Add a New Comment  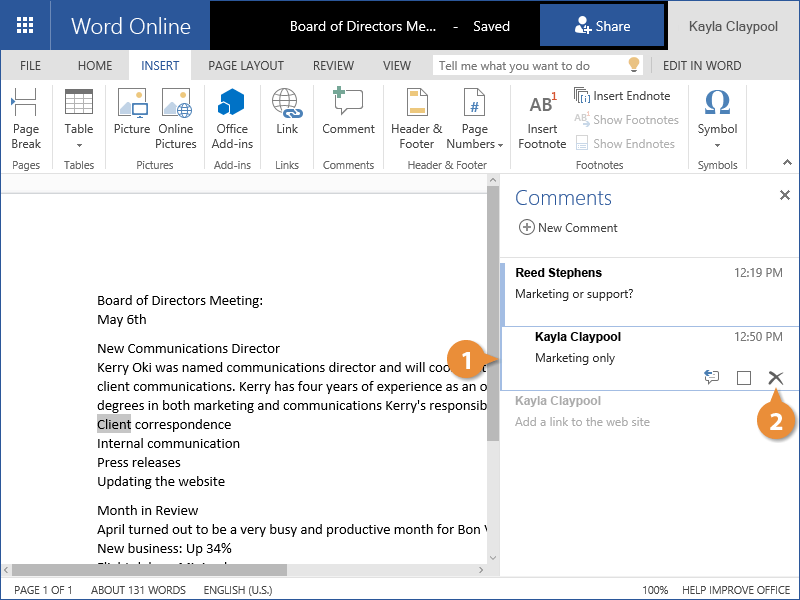568,228
